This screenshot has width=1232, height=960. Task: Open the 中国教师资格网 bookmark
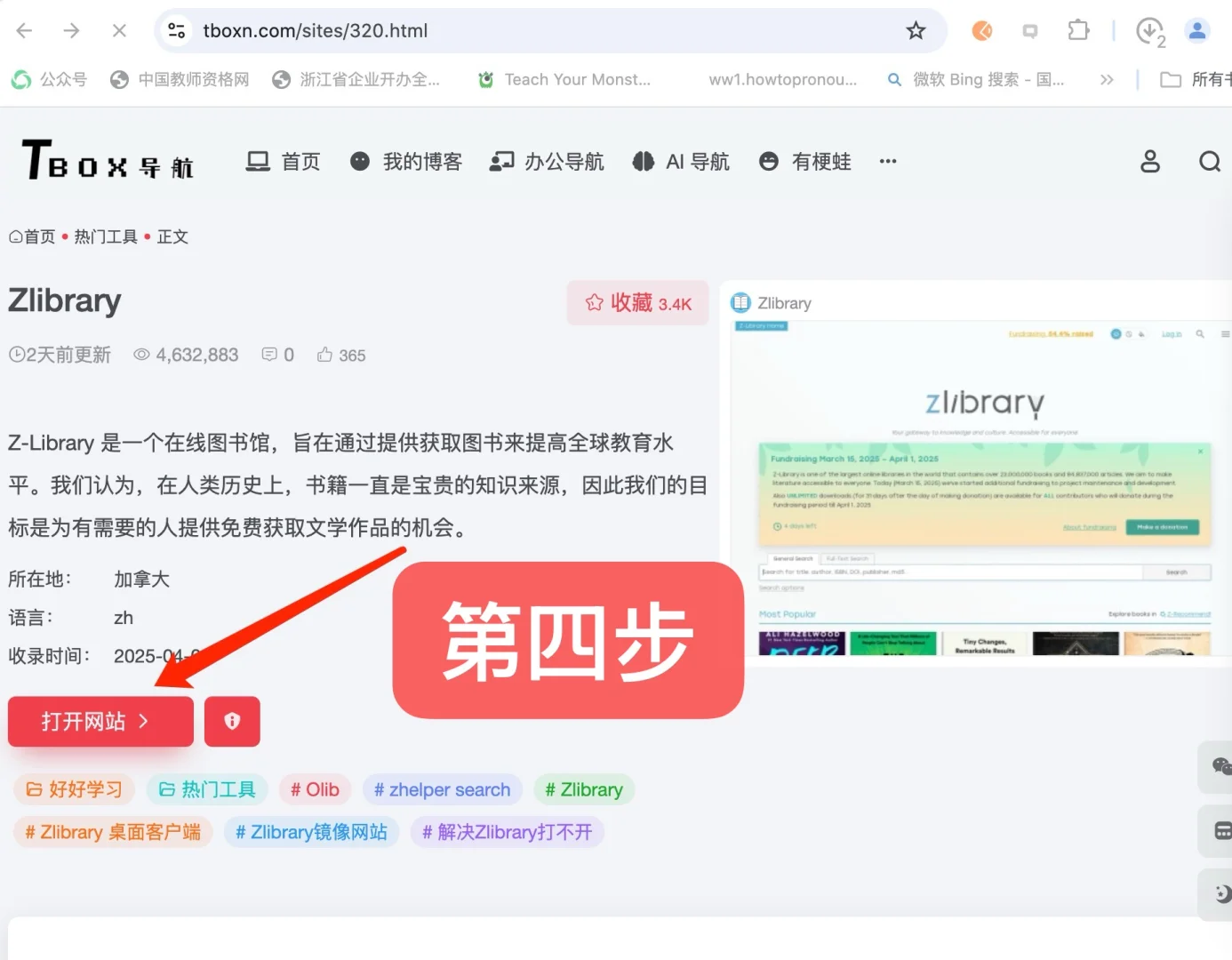[180, 80]
